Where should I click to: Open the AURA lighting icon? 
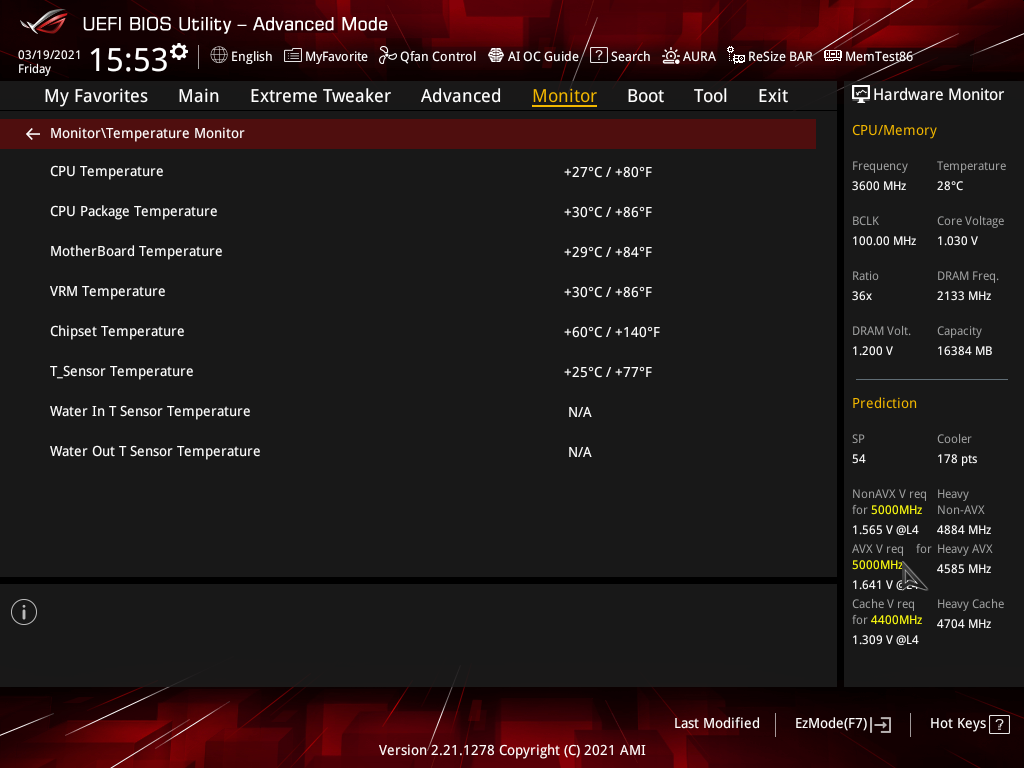pyautogui.click(x=671, y=56)
